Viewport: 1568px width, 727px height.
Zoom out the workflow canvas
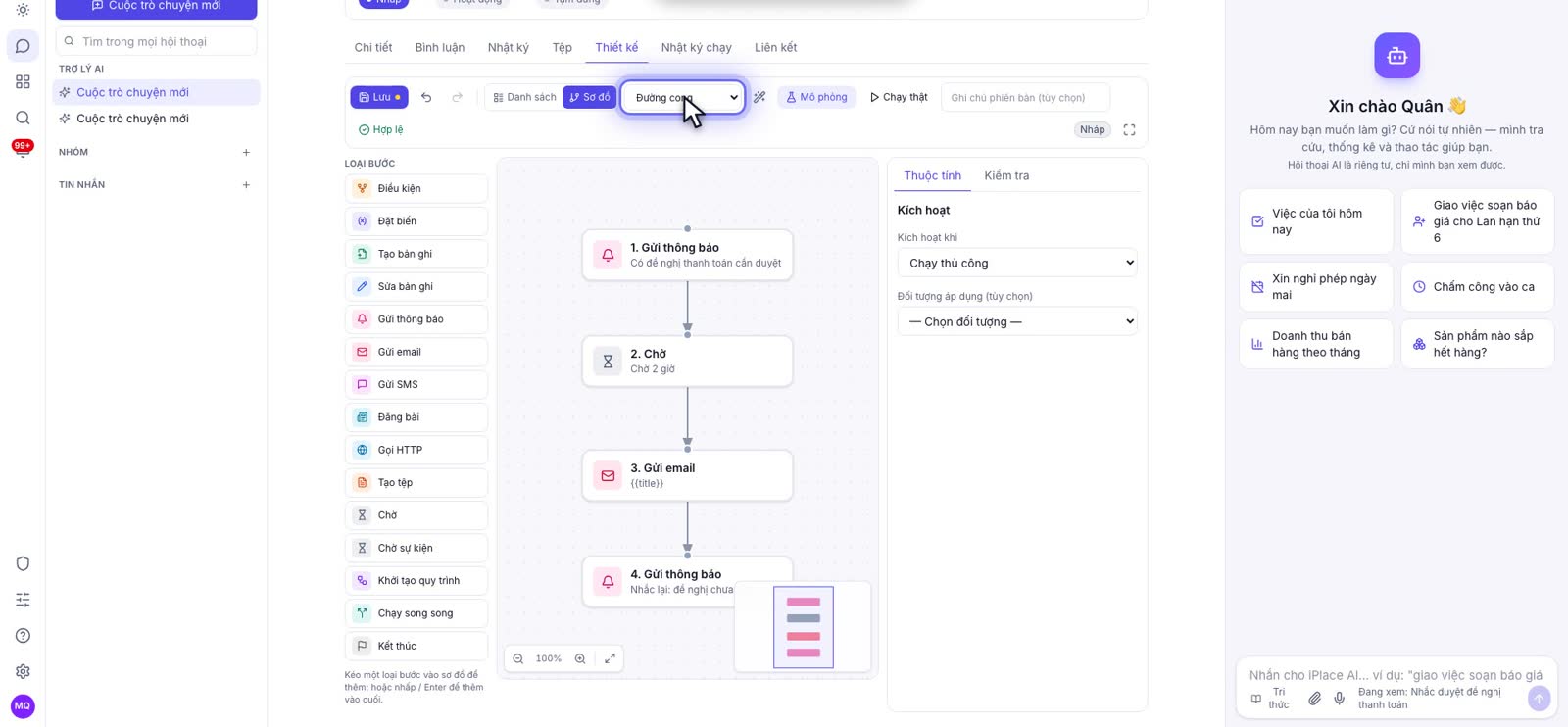pyautogui.click(x=518, y=658)
